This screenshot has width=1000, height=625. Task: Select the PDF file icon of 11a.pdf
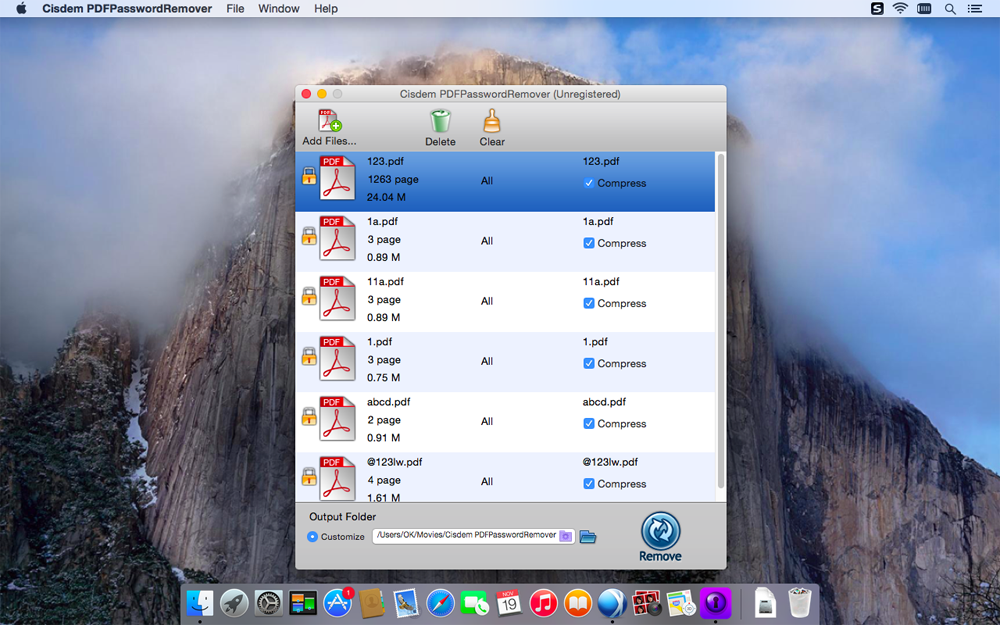[x=337, y=298]
